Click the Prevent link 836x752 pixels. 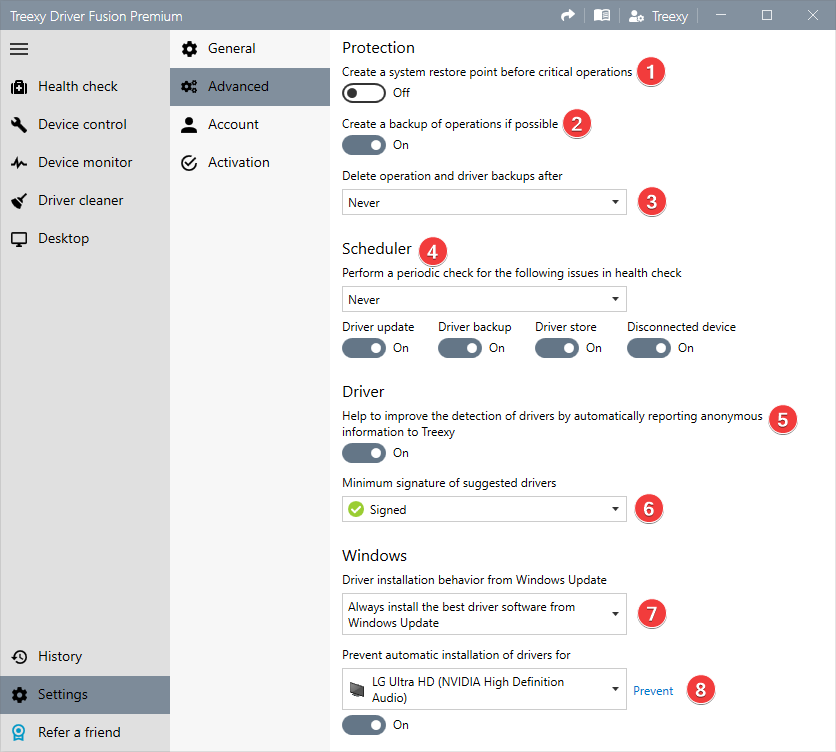[x=653, y=690]
